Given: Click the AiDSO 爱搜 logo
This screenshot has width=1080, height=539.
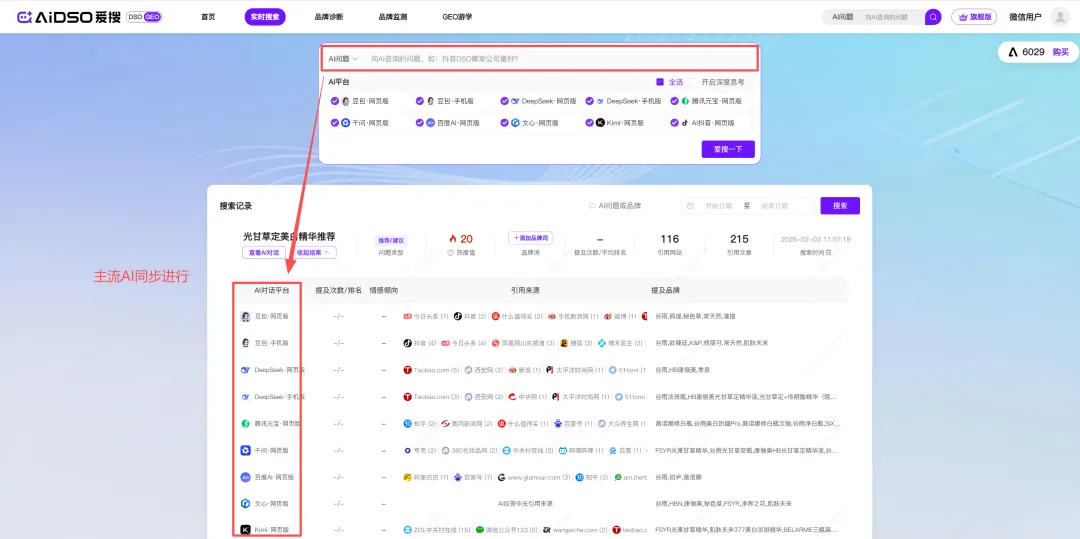Looking at the screenshot, I should point(69,17).
